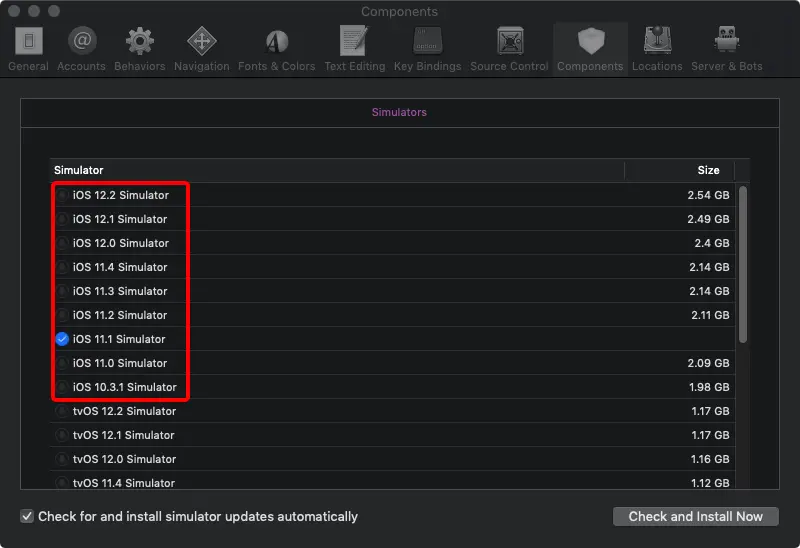Click the 1.98 GB size value
Screen dimensions: 800x548
tap(709, 387)
